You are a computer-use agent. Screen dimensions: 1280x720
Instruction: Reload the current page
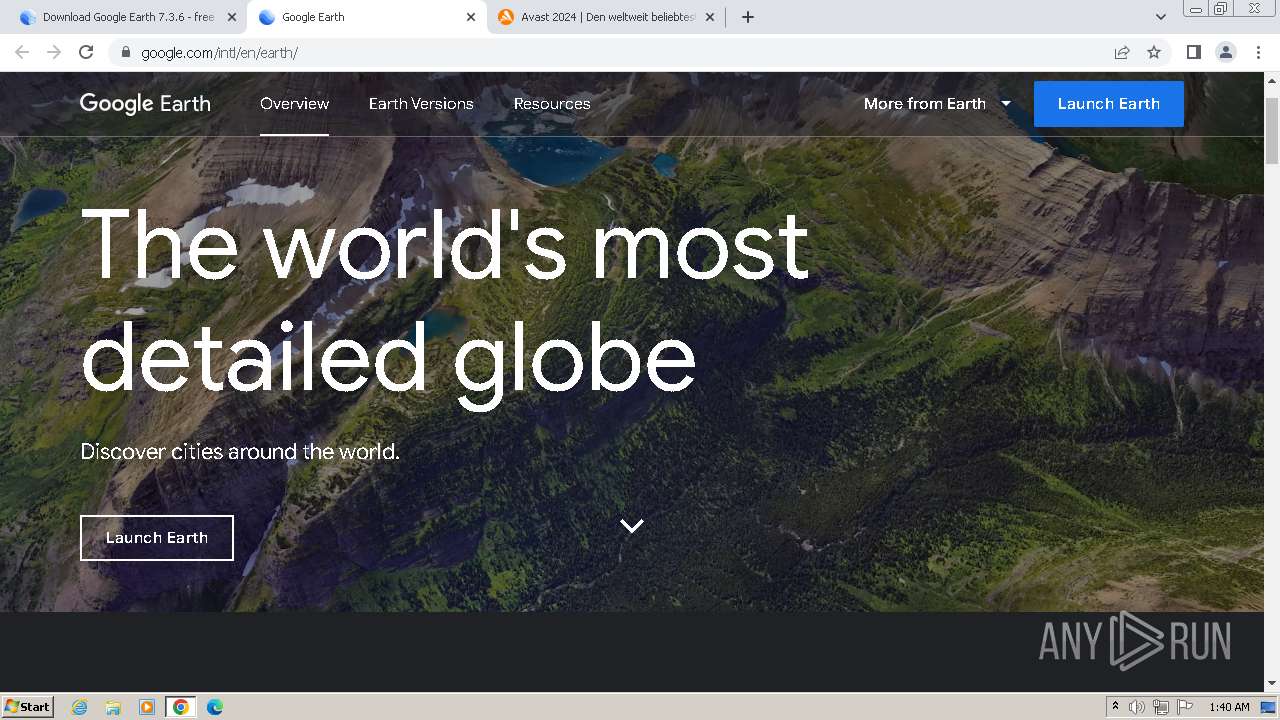(86, 52)
